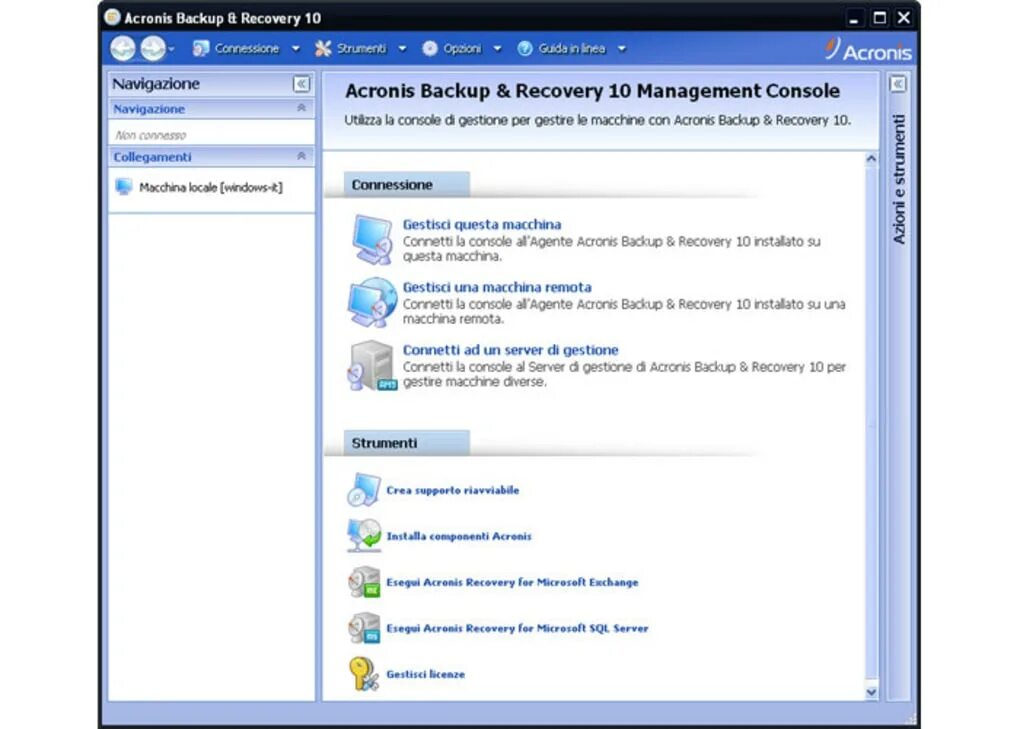Maximize the Acronis window
Screen dimensions: 1020x729
pyautogui.click(x=879, y=18)
